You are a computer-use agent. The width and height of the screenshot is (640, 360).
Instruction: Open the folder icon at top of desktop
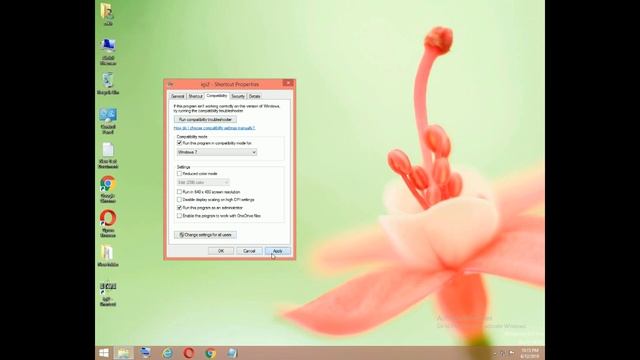(107, 13)
